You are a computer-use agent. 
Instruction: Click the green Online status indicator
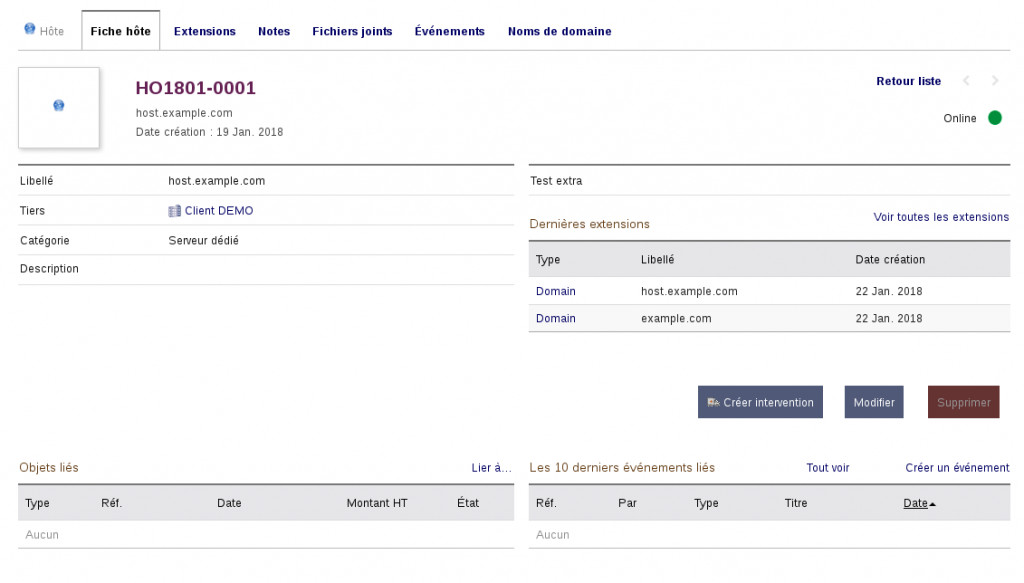995,118
